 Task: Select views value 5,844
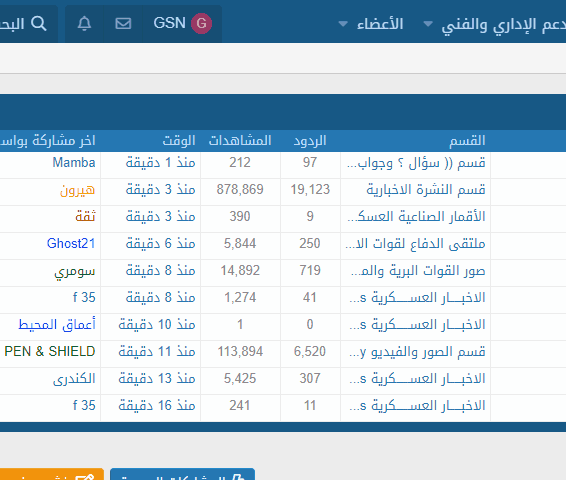click(x=240, y=244)
